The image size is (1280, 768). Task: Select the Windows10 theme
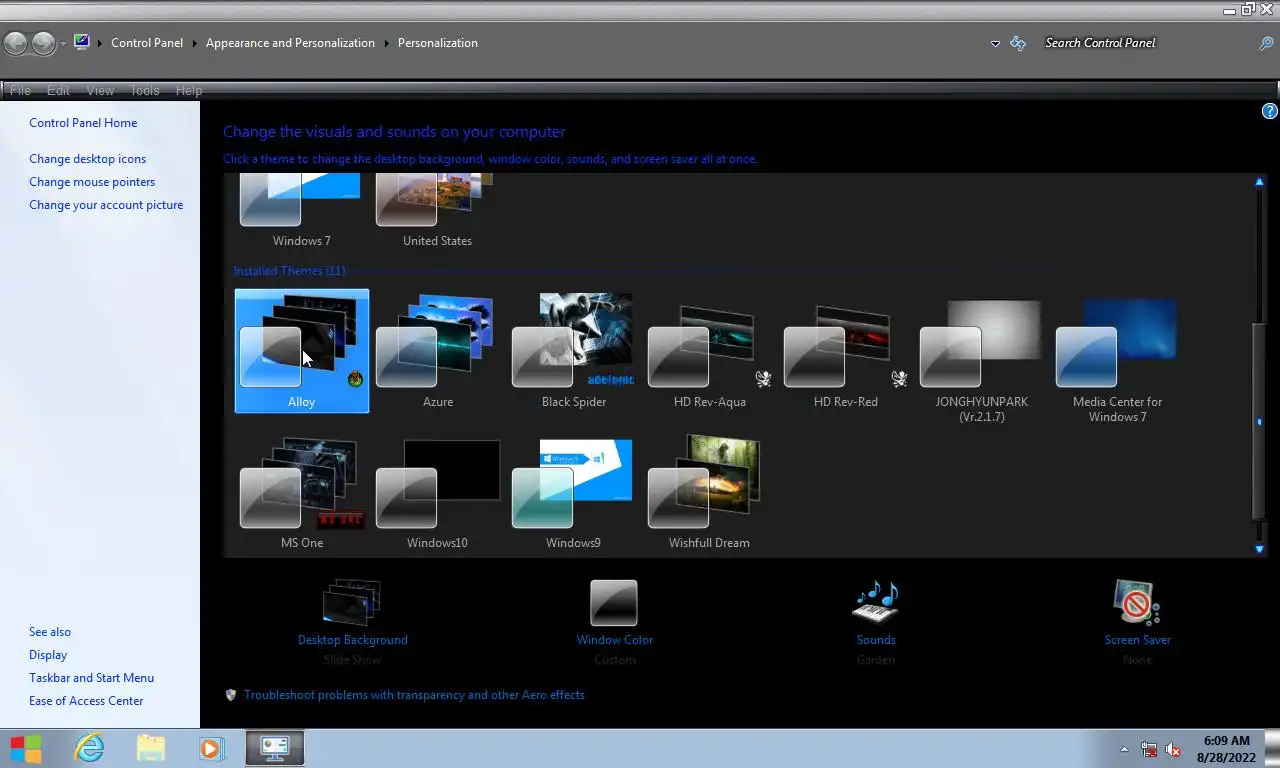point(437,492)
